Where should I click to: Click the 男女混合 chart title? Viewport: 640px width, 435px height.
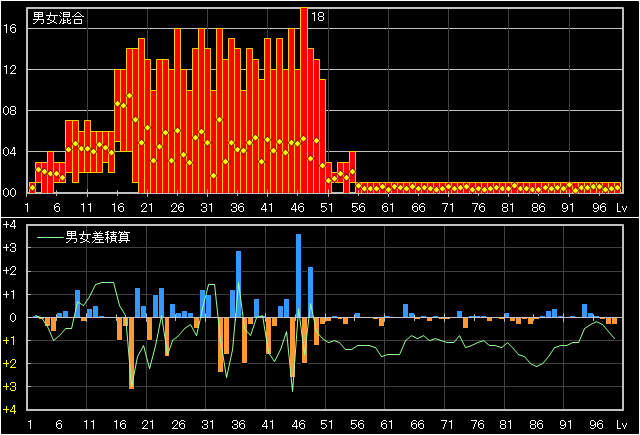[x=58, y=18]
